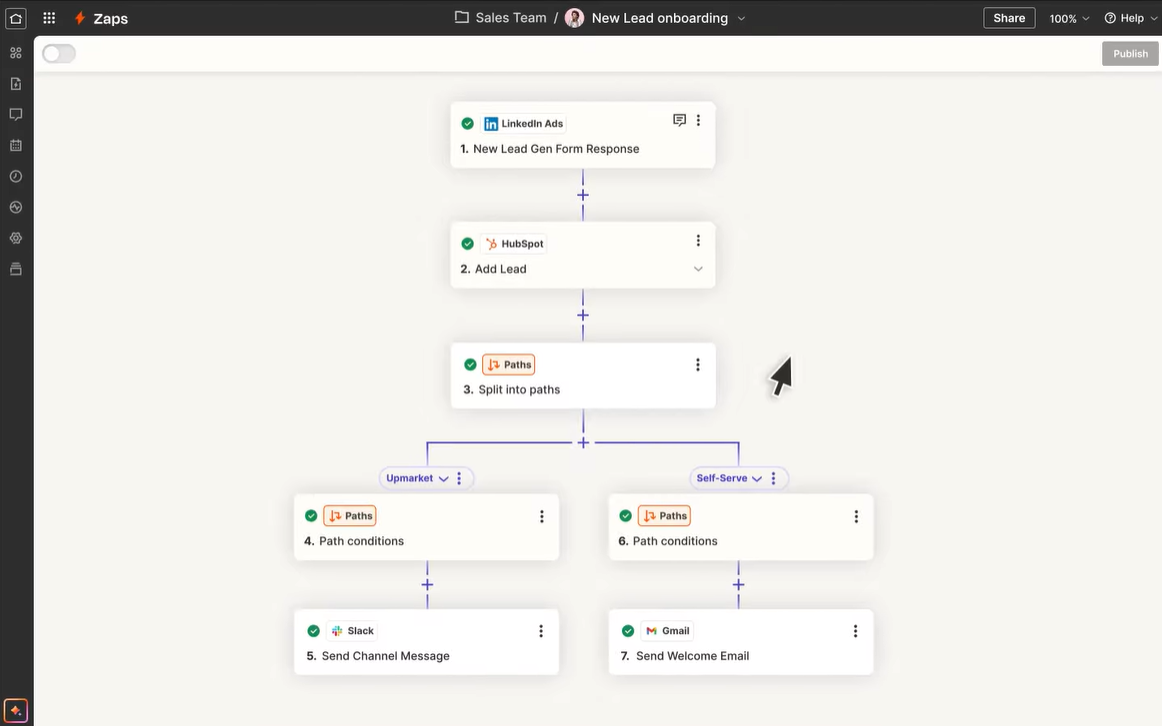Screen dimensions: 1162x726
Task: Click the note icon on the LinkedIn Ads step
Action: tap(680, 119)
